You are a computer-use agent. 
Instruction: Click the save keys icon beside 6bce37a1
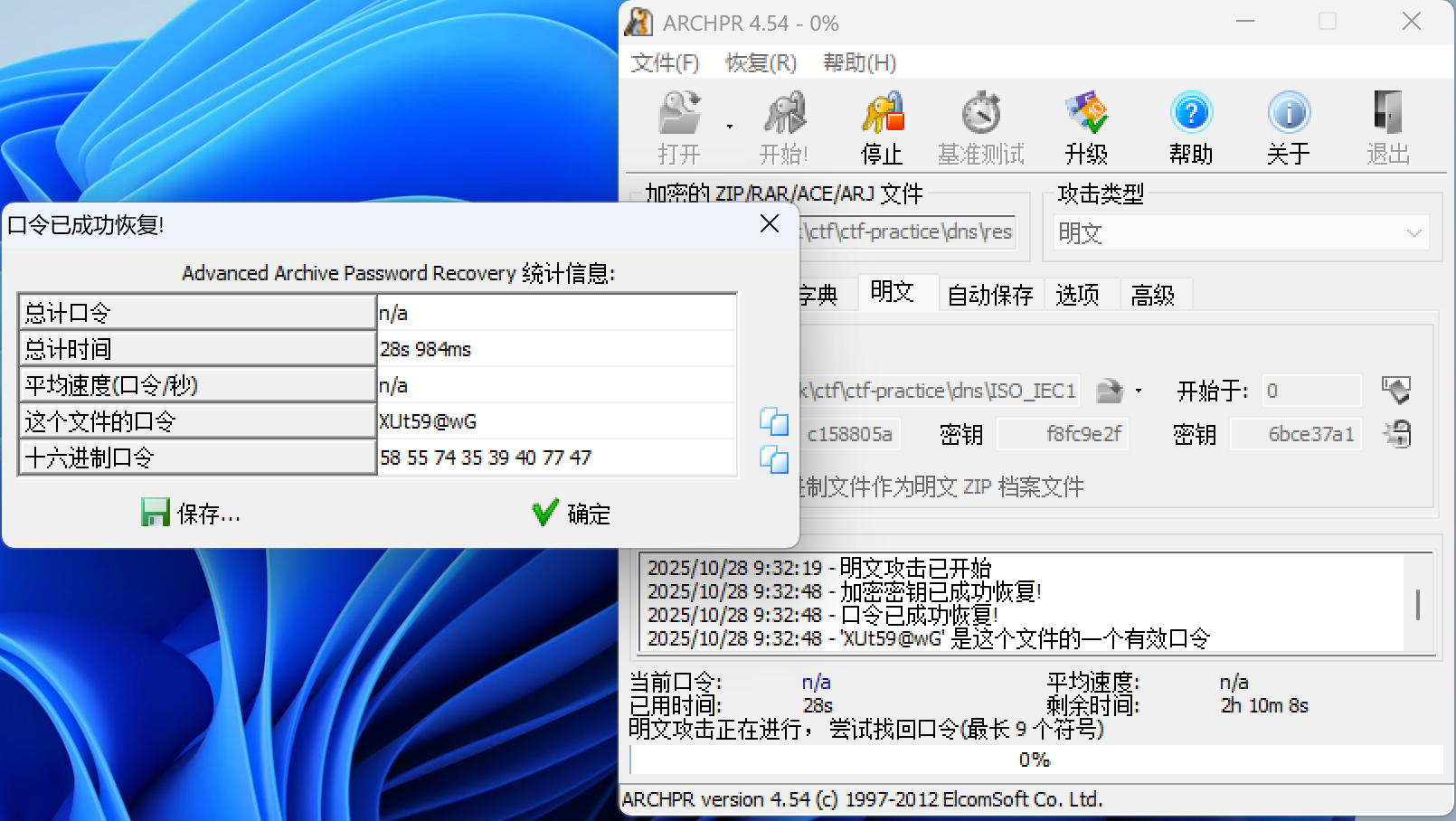pos(1397,434)
